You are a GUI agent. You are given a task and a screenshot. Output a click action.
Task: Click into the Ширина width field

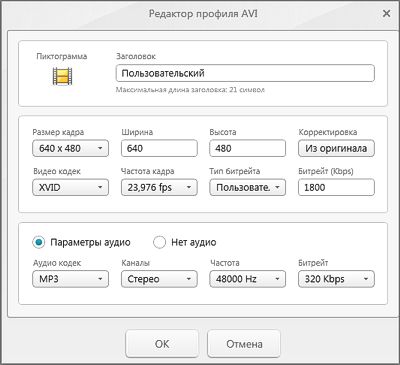[x=159, y=148]
